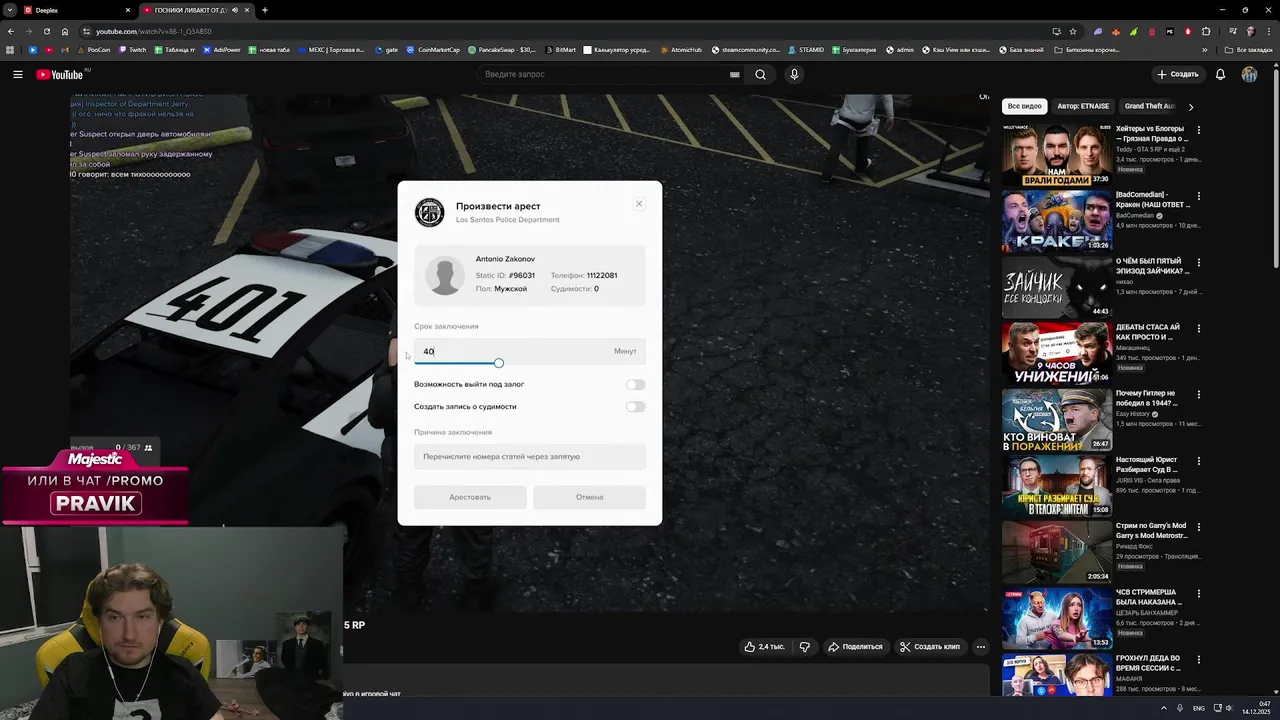Viewport: 1280px width, 720px height.
Task: Open browser home page icon
Action: [65, 31]
